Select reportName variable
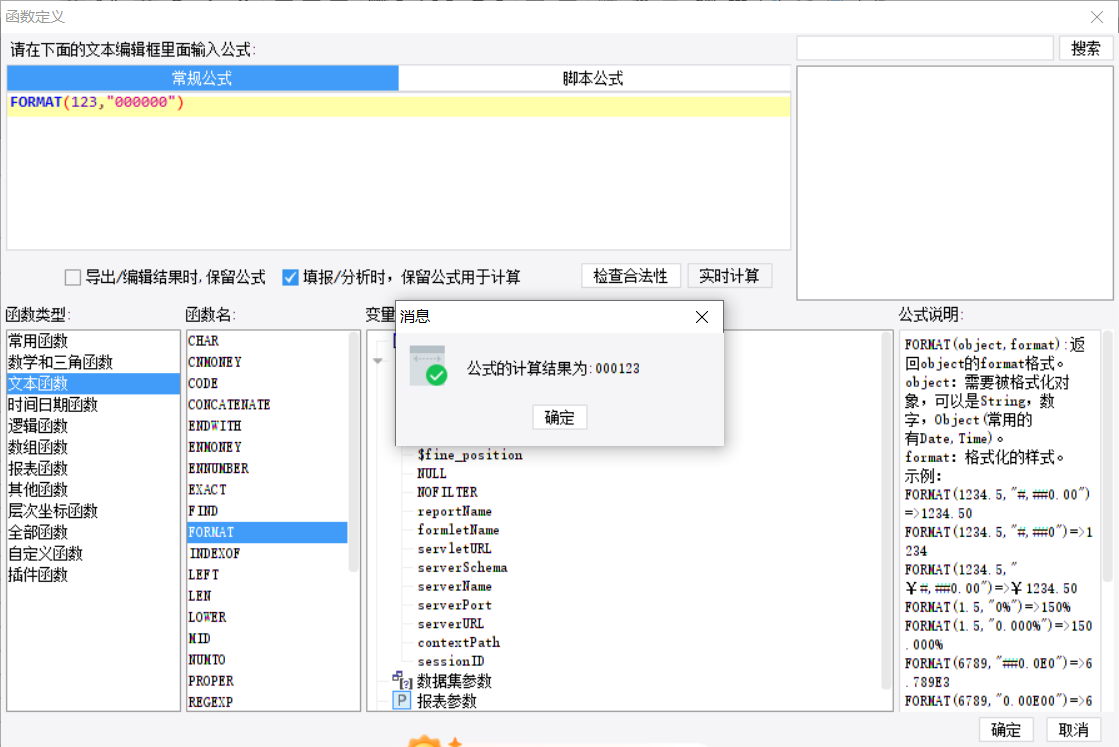The height and width of the screenshot is (747, 1119). (455, 512)
